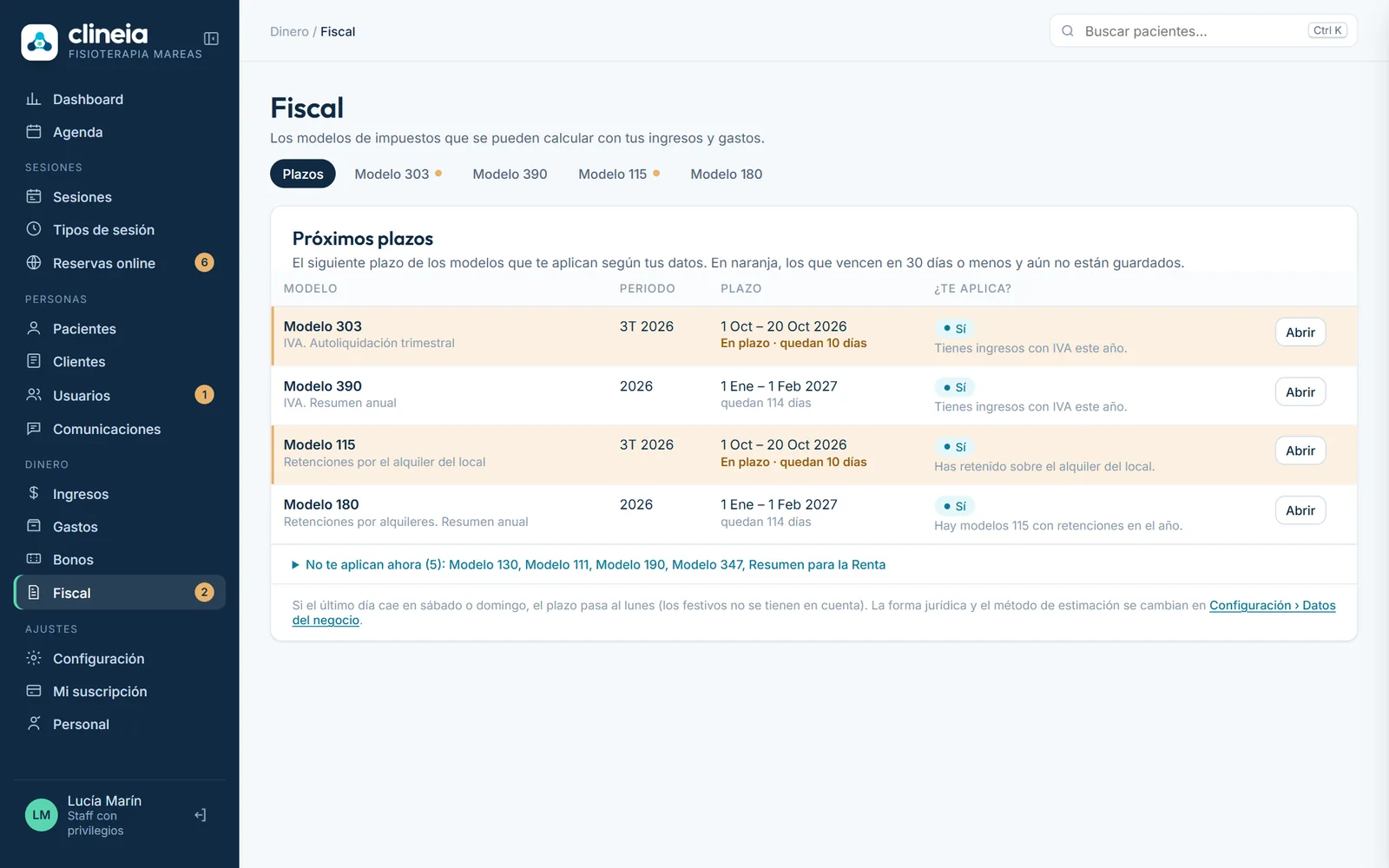Switch to the Modelo 180 tab
The image size is (1389, 868).
click(727, 174)
